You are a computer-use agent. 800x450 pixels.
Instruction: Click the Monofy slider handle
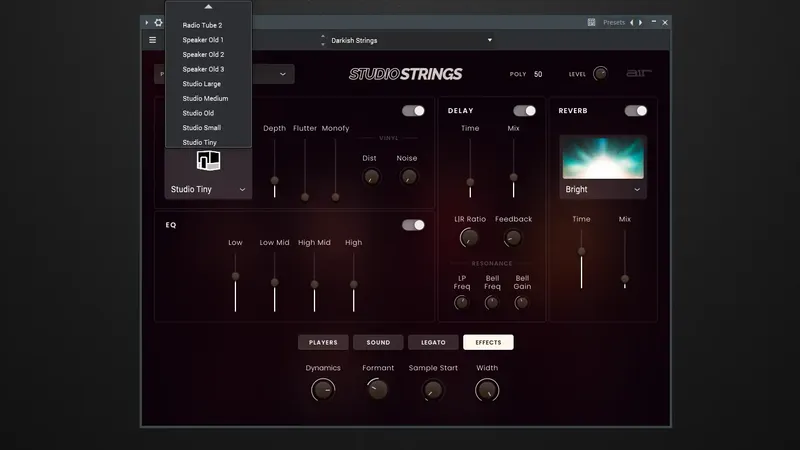point(335,197)
